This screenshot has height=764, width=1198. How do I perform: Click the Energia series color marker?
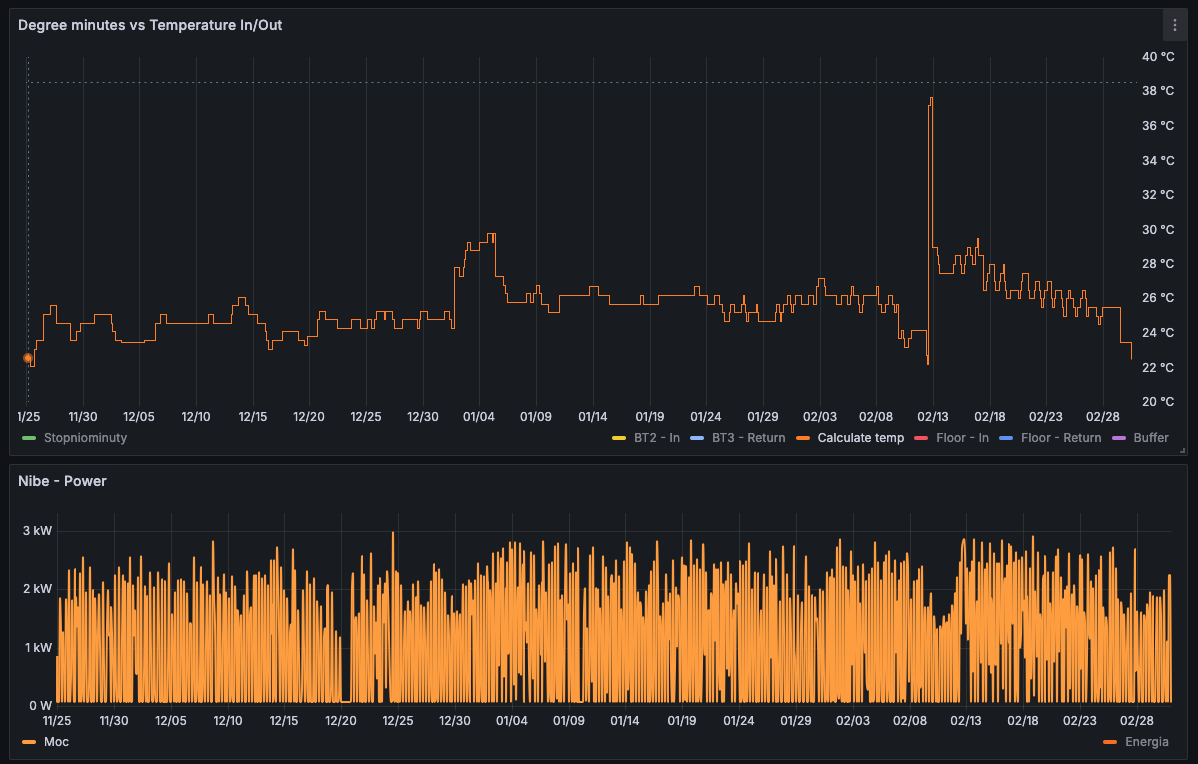[x=1109, y=742]
